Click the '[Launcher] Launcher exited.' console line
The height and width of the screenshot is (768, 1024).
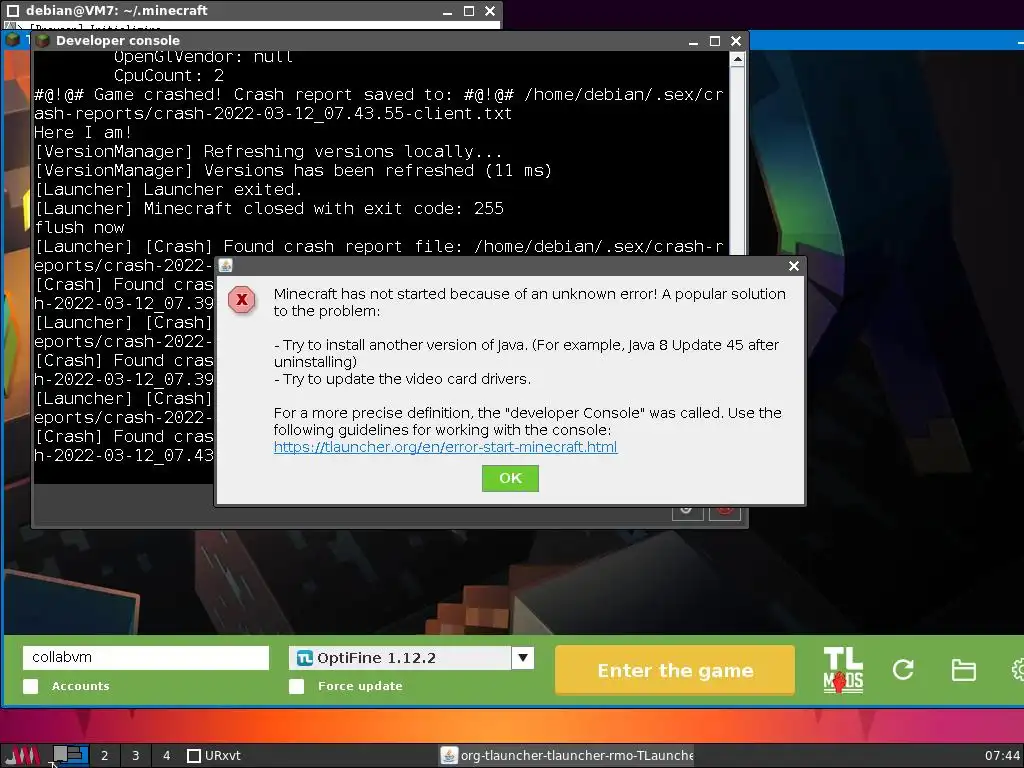pyautogui.click(x=168, y=189)
